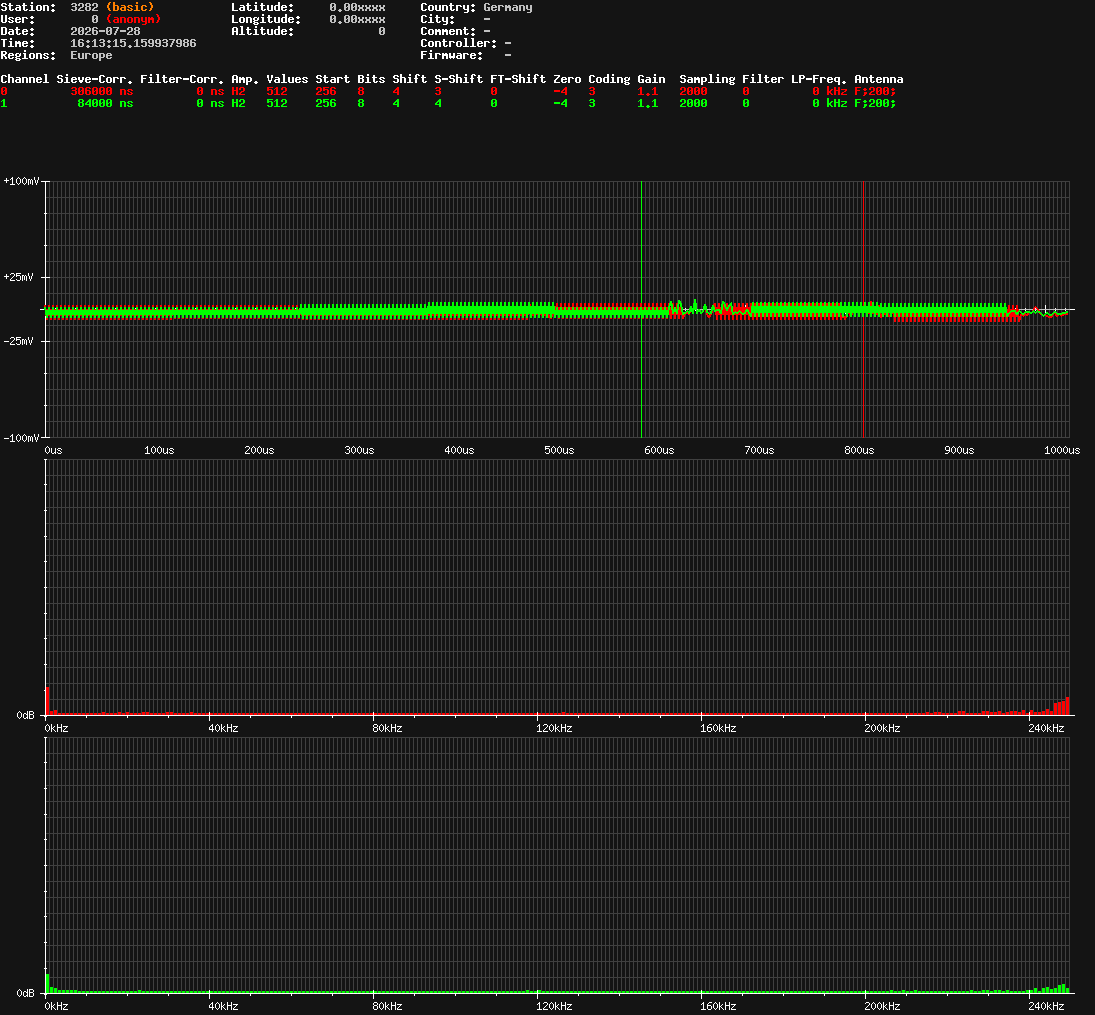
Task: Click the green vertical marker line in waveform
Action: (641, 309)
